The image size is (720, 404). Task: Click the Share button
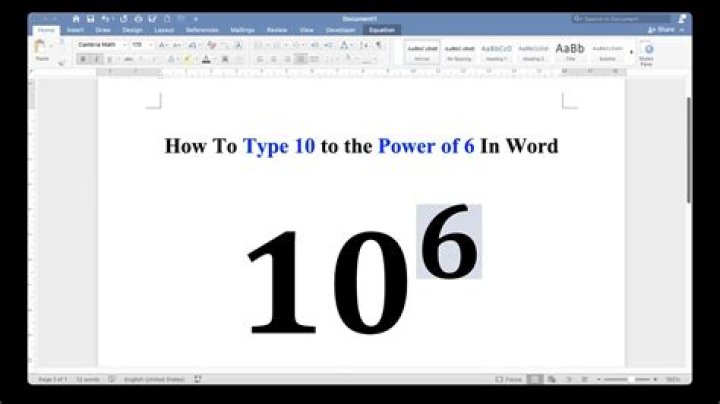(663, 30)
